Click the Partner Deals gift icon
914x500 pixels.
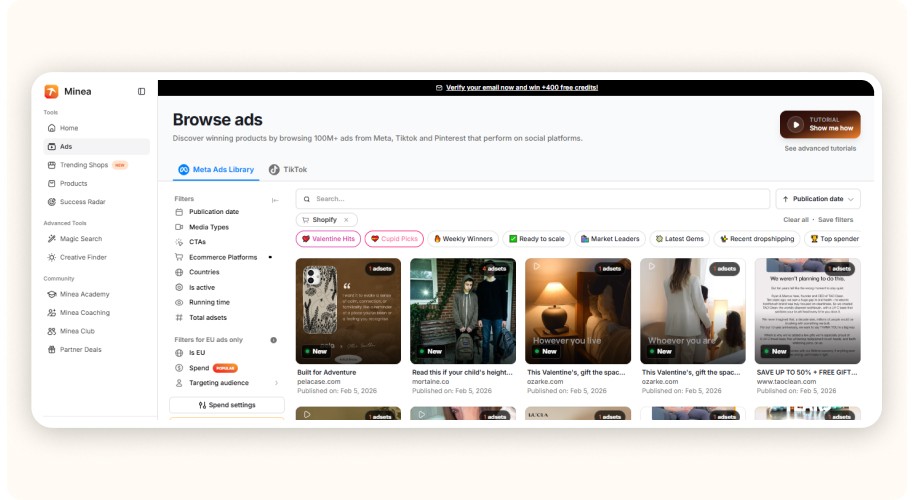(x=51, y=350)
